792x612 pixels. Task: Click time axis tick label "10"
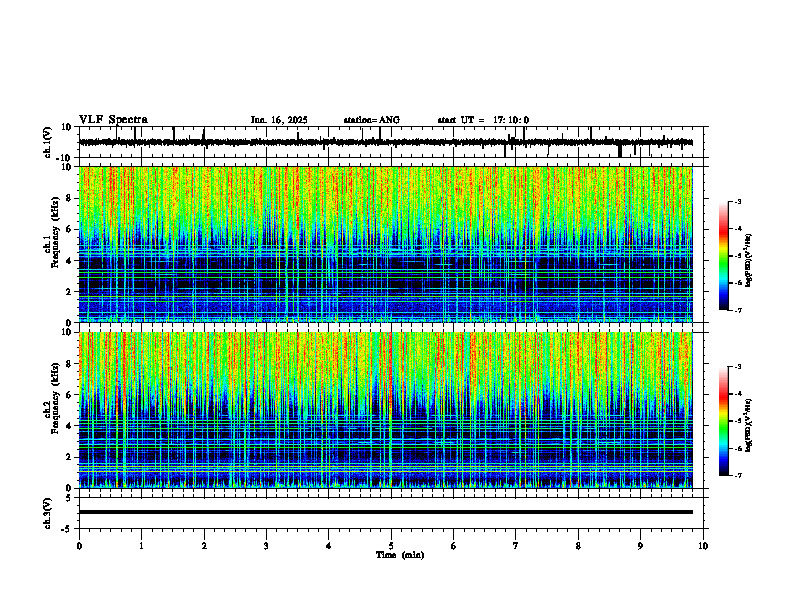(703, 546)
